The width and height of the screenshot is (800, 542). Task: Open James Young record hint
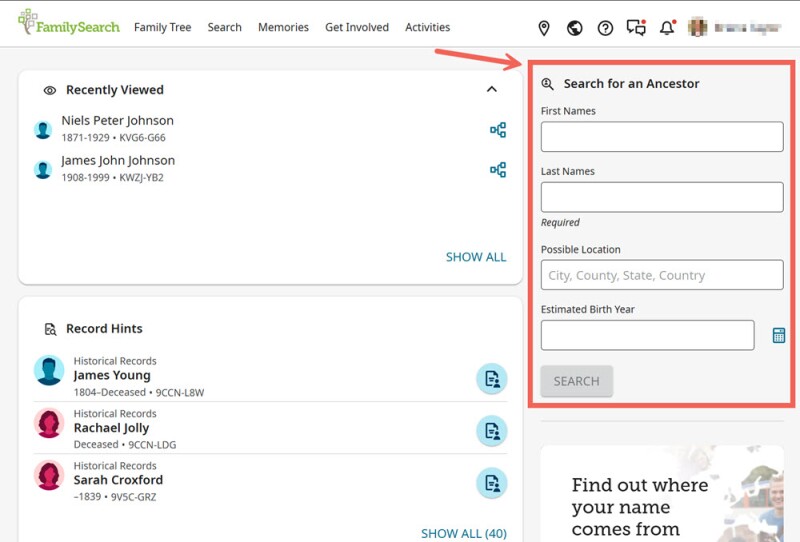(x=112, y=375)
